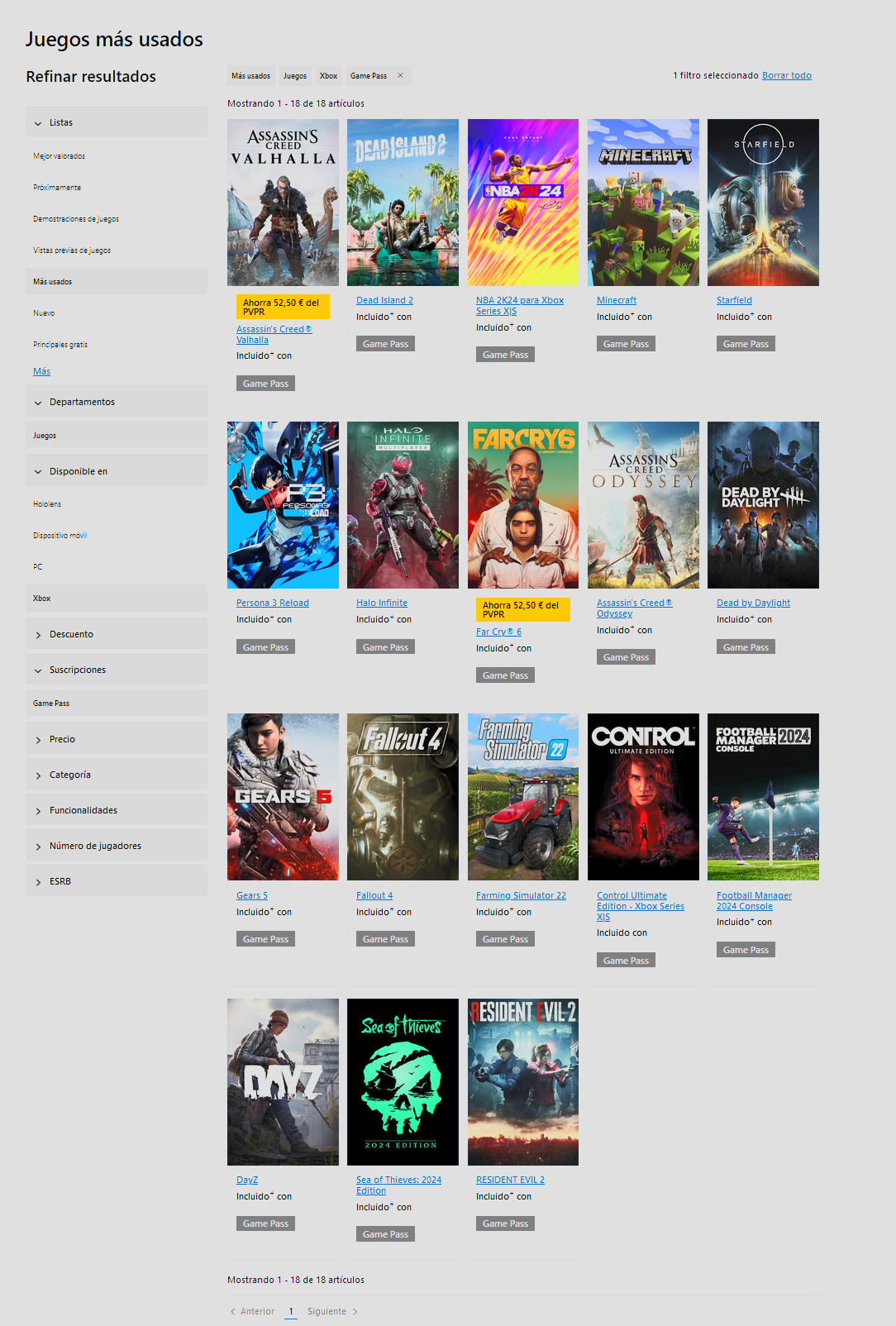This screenshot has width=896, height=1326.
Task: Go to the Anterior page
Action: 252,1311
